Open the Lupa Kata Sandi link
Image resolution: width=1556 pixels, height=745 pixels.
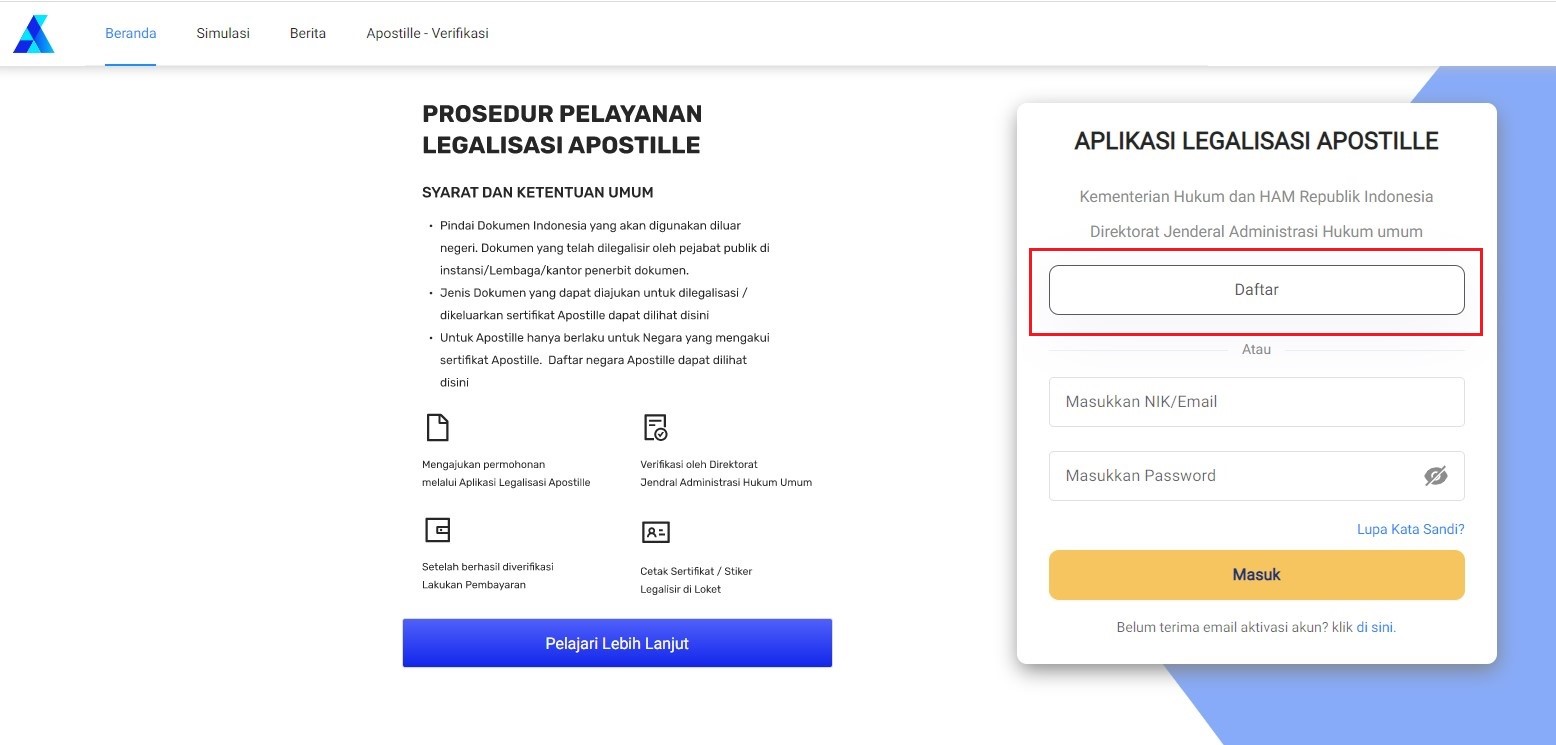[x=1410, y=529]
